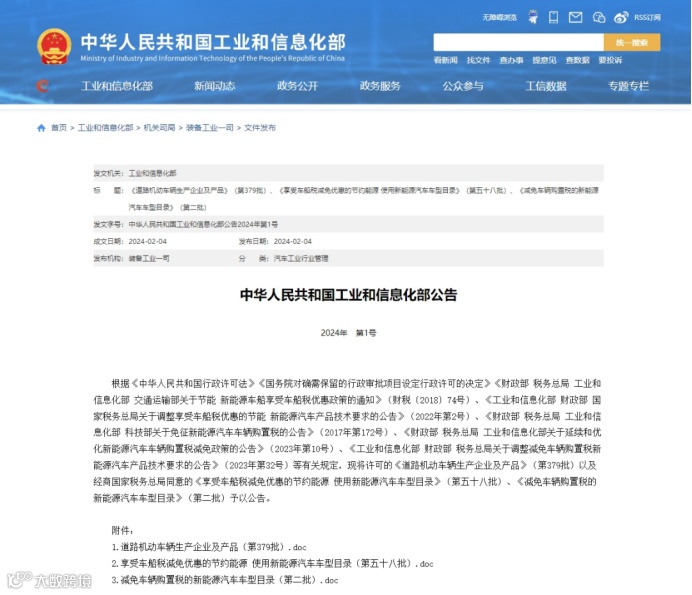Screen dimensions: 692x595
Task: Select the 看新闻 quick link
Action: point(445,60)
